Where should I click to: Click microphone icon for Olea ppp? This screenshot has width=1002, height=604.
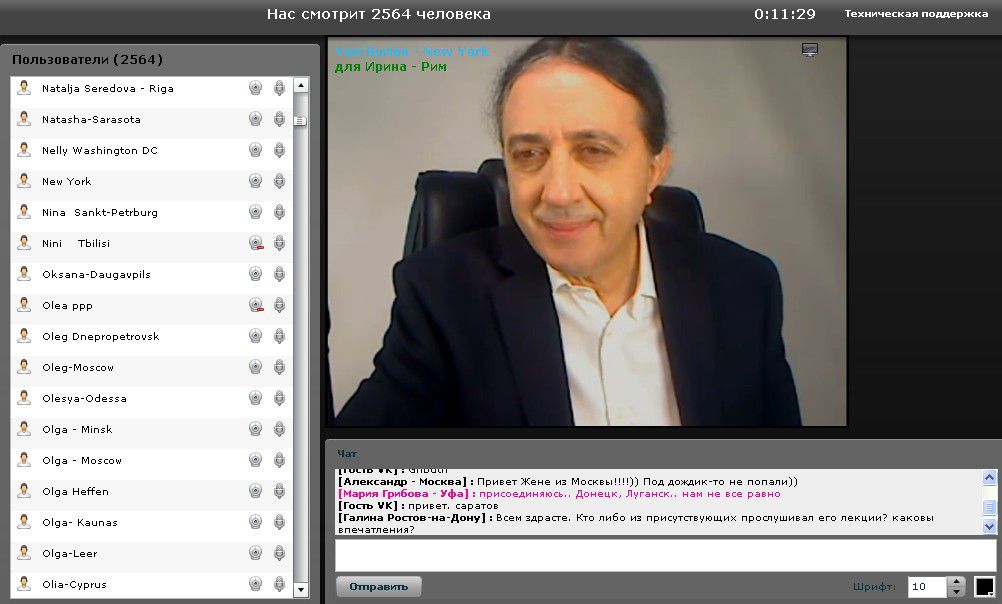279,305
